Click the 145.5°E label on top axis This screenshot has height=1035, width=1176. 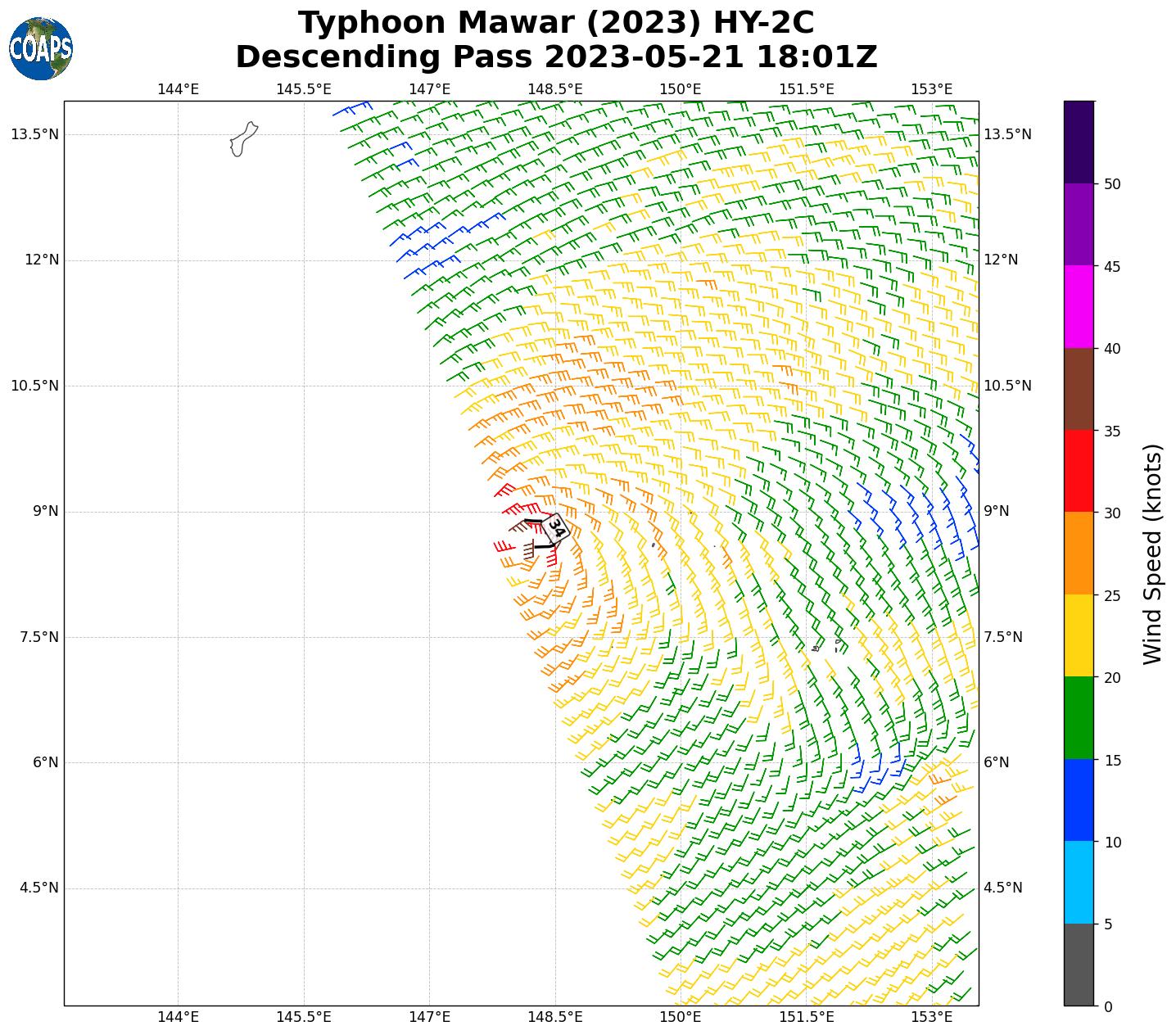(304, 89)
